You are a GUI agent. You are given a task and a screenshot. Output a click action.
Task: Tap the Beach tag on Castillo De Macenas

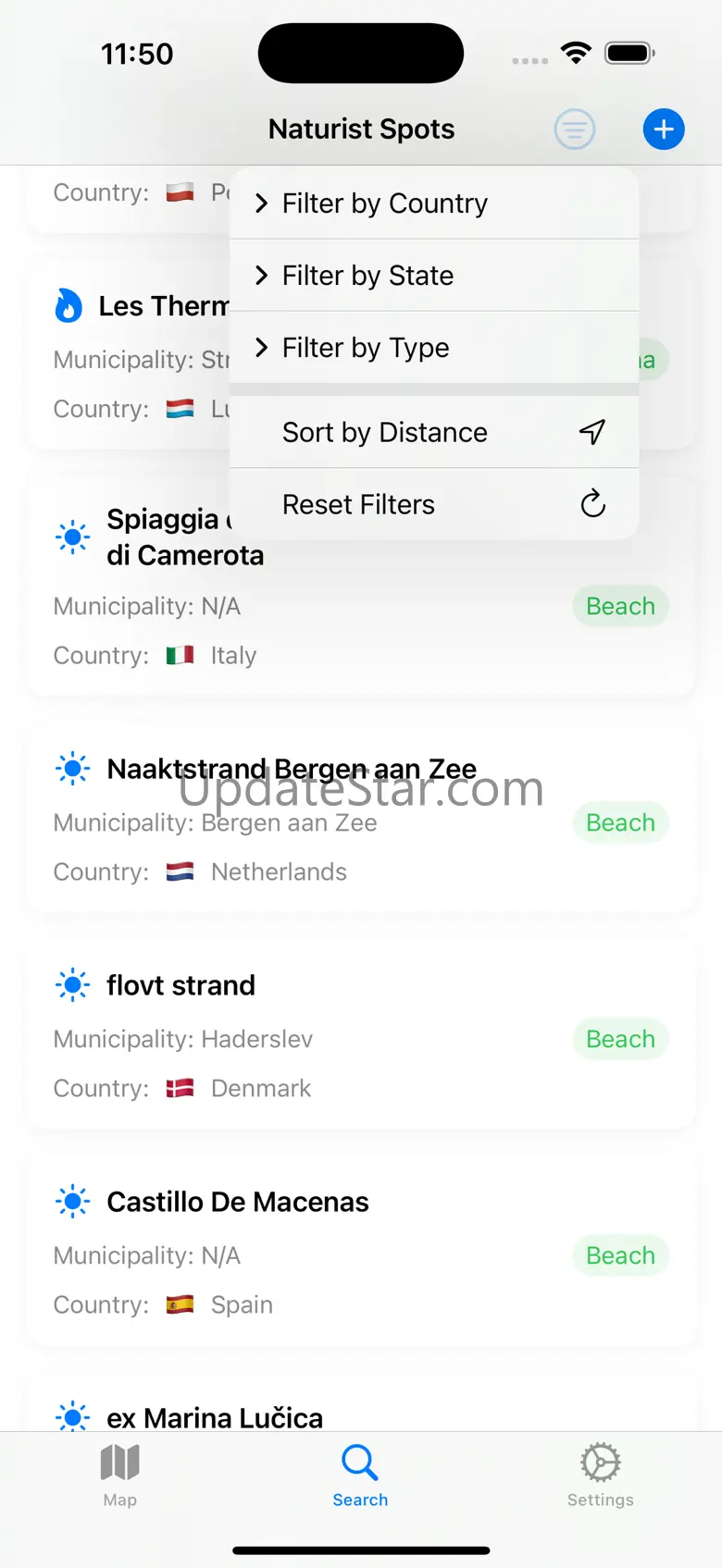tap(620, 1255)
